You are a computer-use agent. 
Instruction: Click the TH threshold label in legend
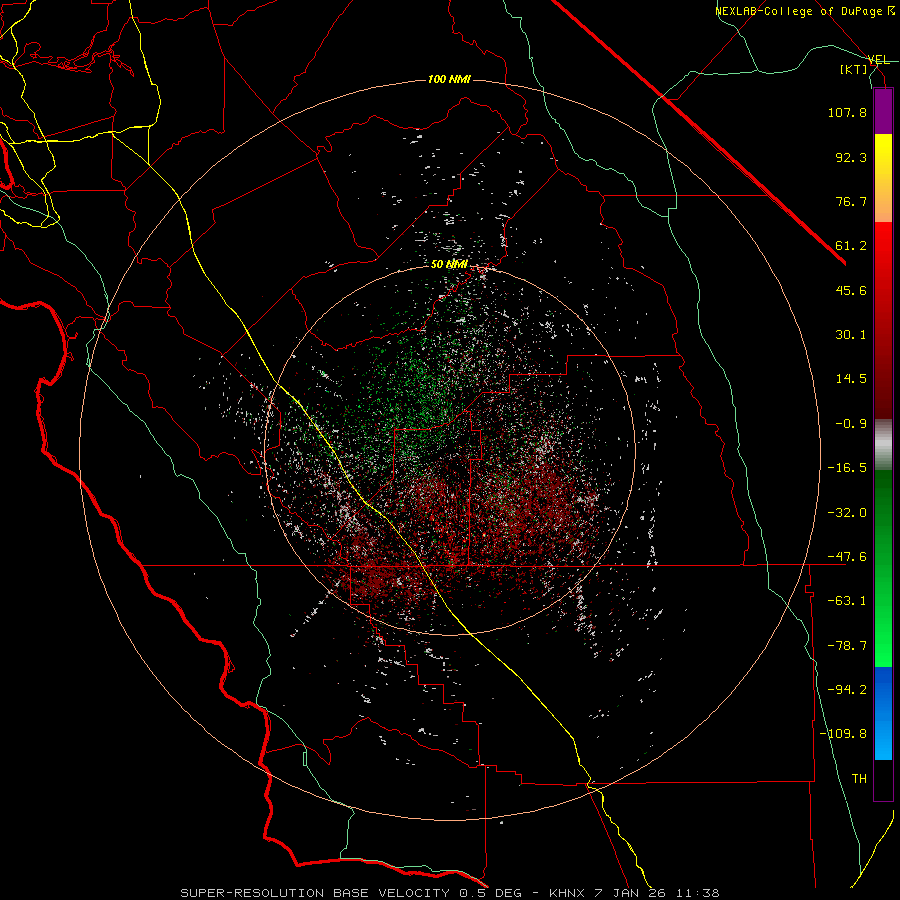coord(859,779)
